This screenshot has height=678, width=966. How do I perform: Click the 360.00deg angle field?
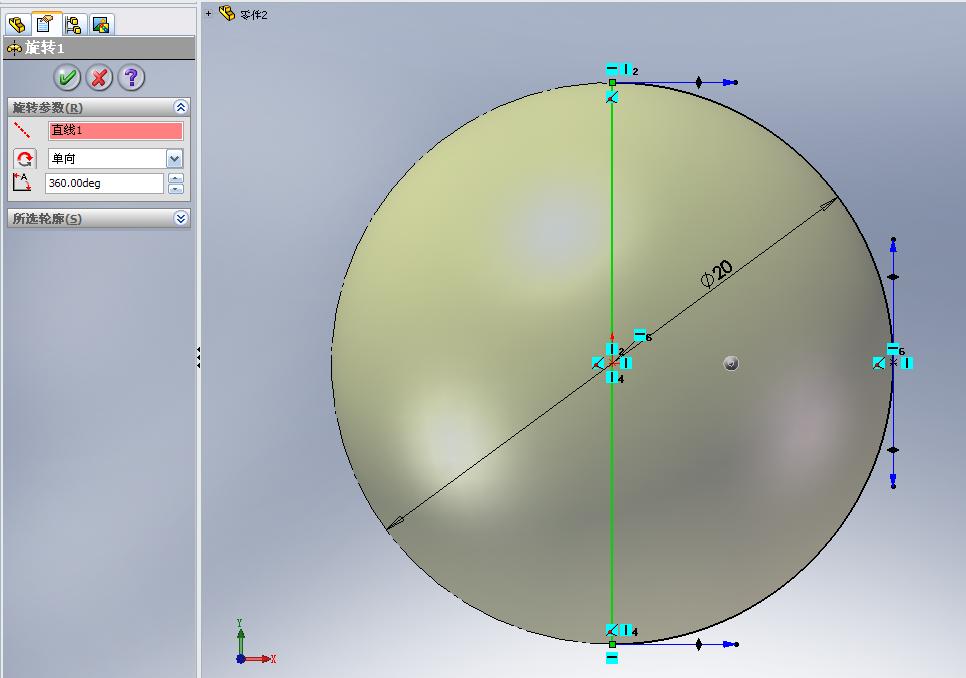(104, 183)
